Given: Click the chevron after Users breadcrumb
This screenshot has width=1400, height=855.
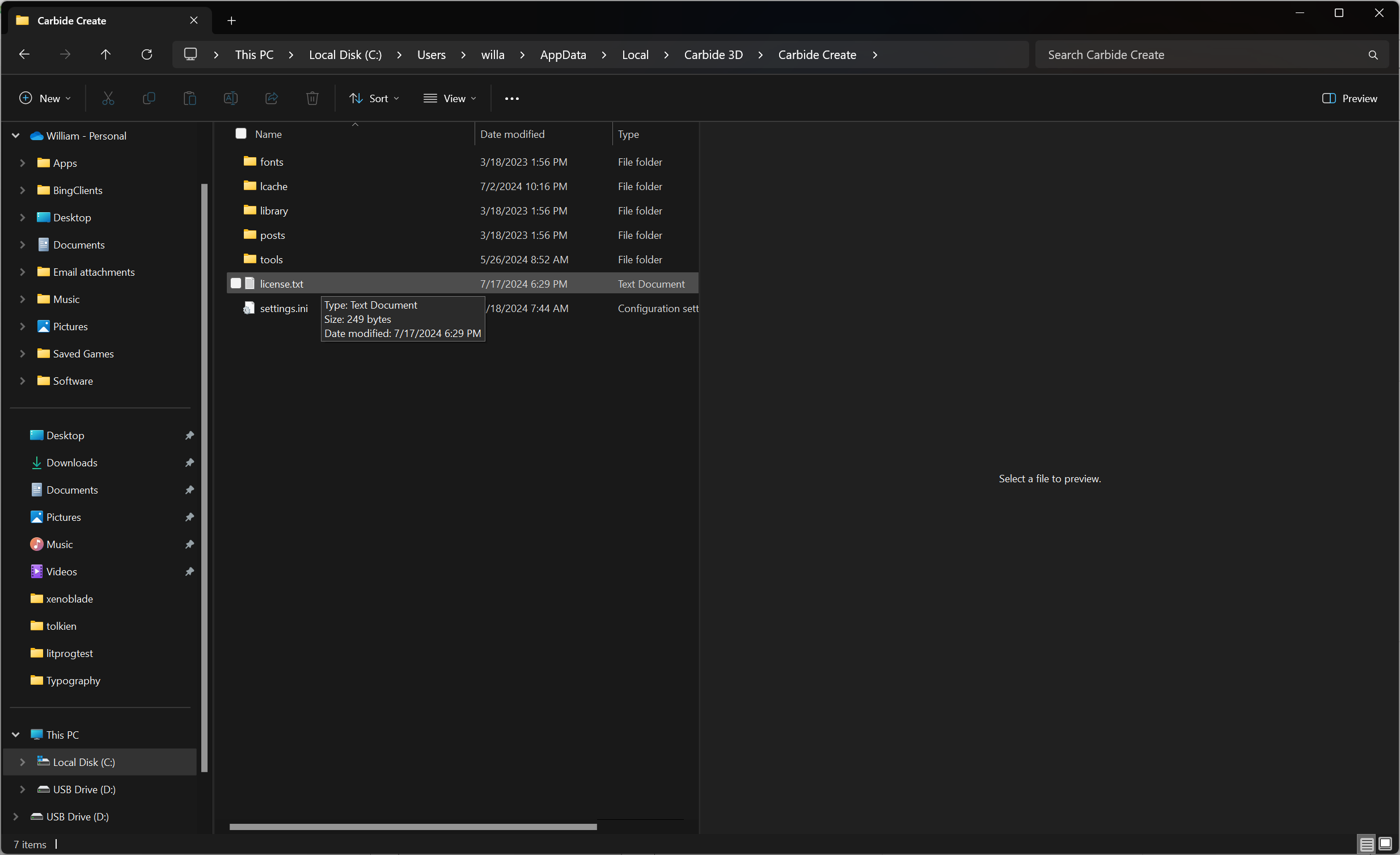Looking at the screenshot, I should [x=464, y=54].
